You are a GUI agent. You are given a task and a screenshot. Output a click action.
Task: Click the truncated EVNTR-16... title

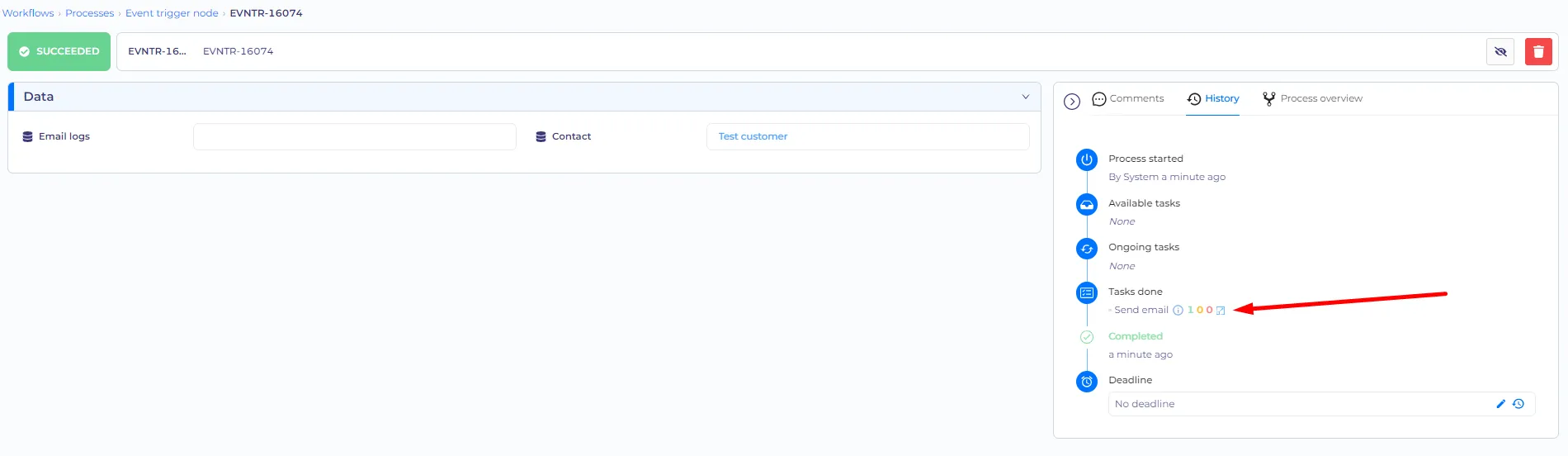pyautogui.click(x=157, y=51)
